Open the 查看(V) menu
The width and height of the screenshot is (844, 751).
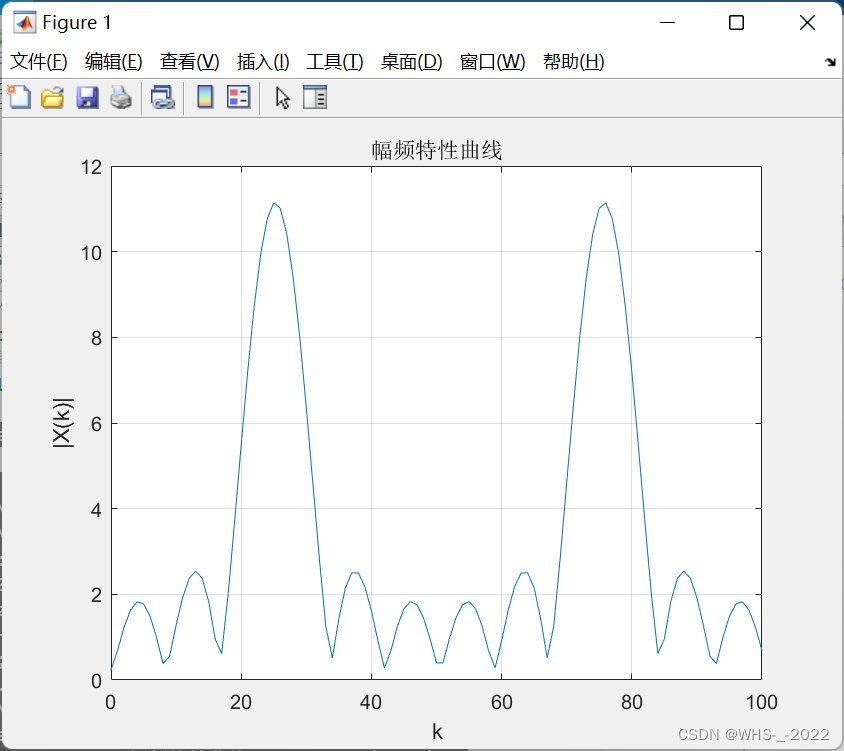pyautogui.click(x=189, y=61)
